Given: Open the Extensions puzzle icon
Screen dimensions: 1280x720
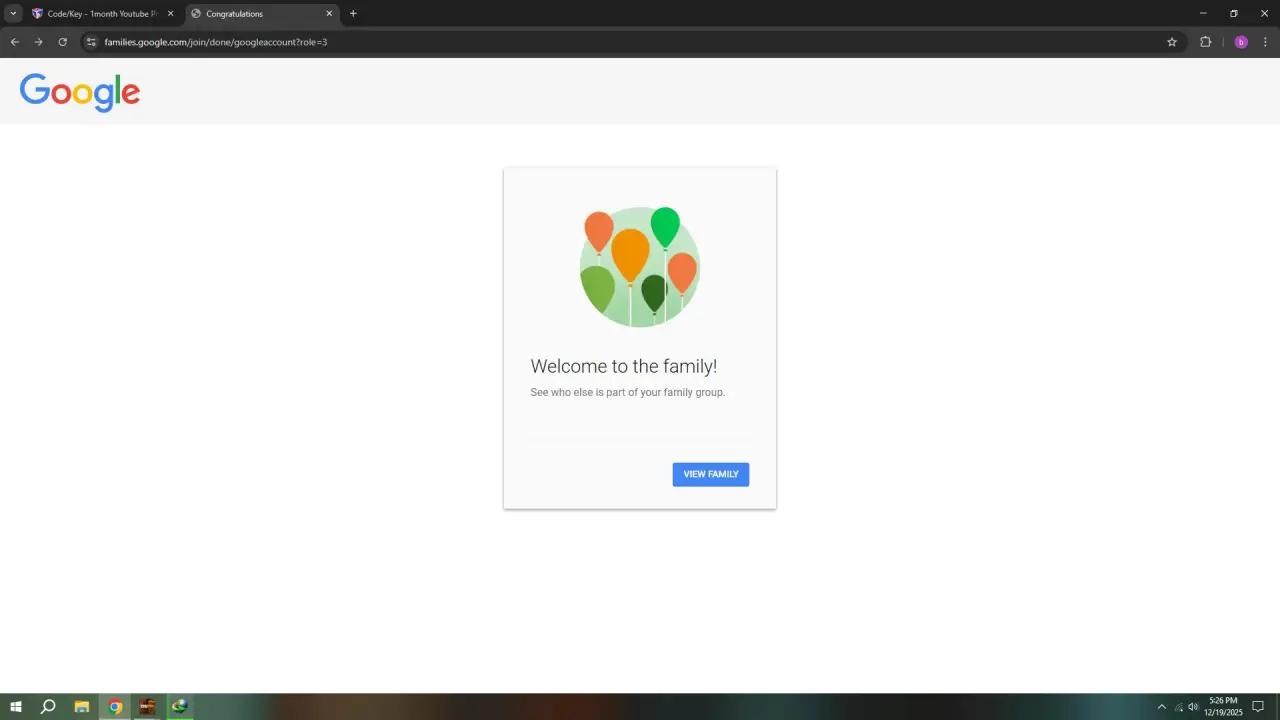Looking at the screenshot, I should pyautogui.click(x=1205, y=42).
